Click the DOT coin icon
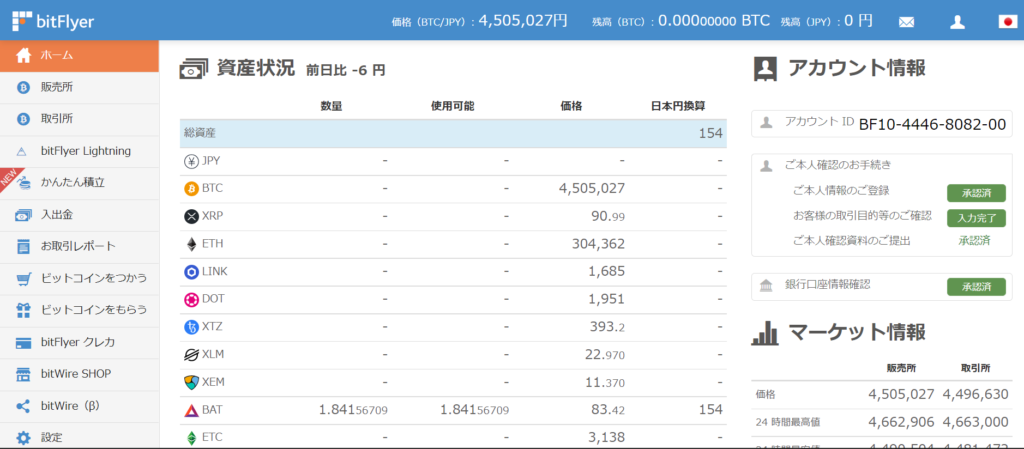The width and height of the screenshot is (1024, 449). [x=192, y=300]
